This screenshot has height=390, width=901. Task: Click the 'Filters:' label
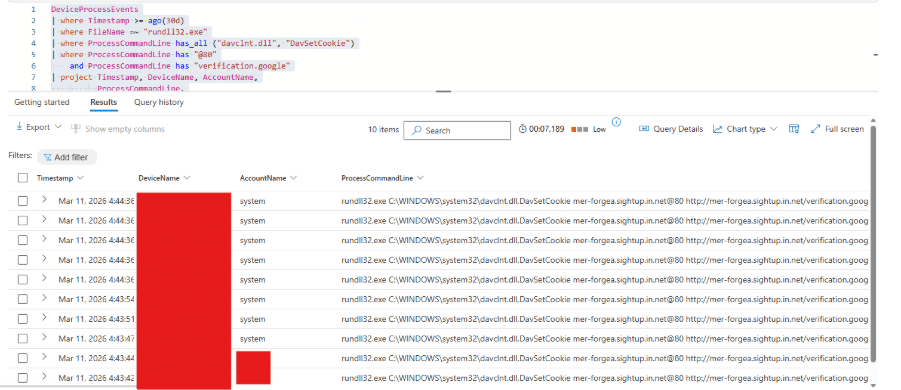click(x=20, y=155)
